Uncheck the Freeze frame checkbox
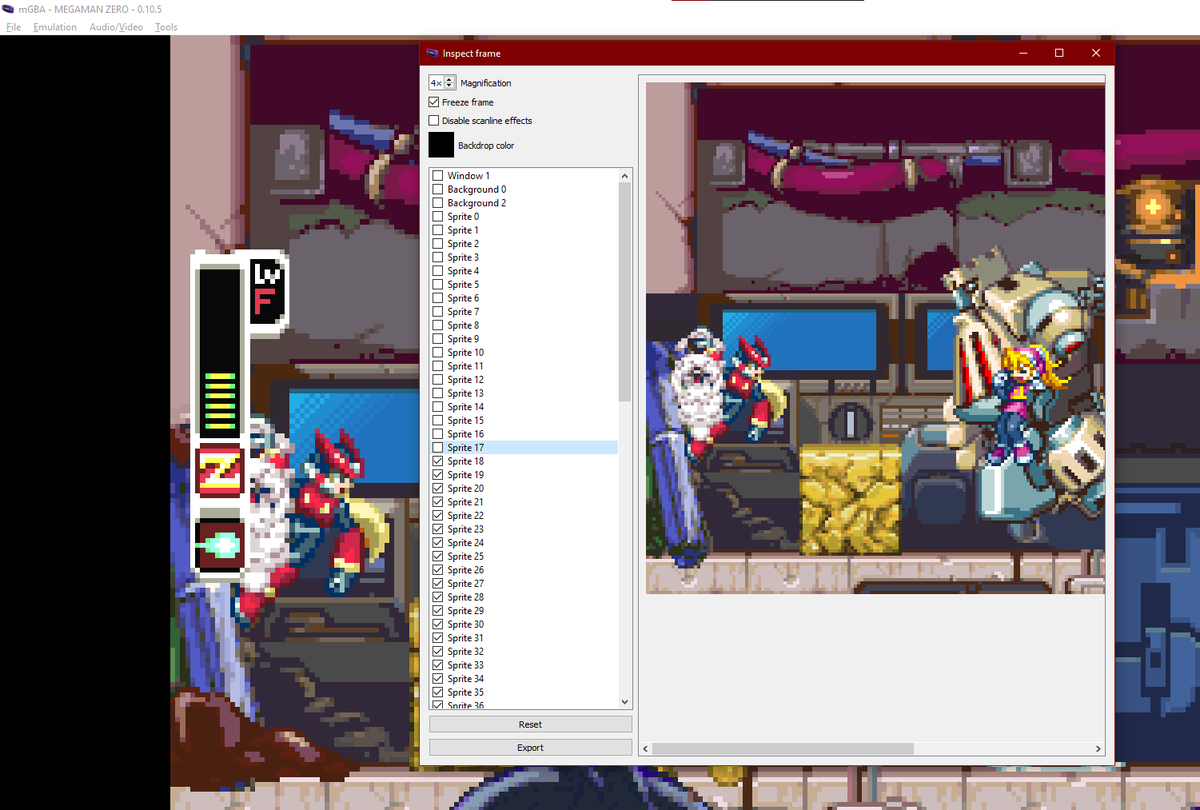 click(434, 102)
